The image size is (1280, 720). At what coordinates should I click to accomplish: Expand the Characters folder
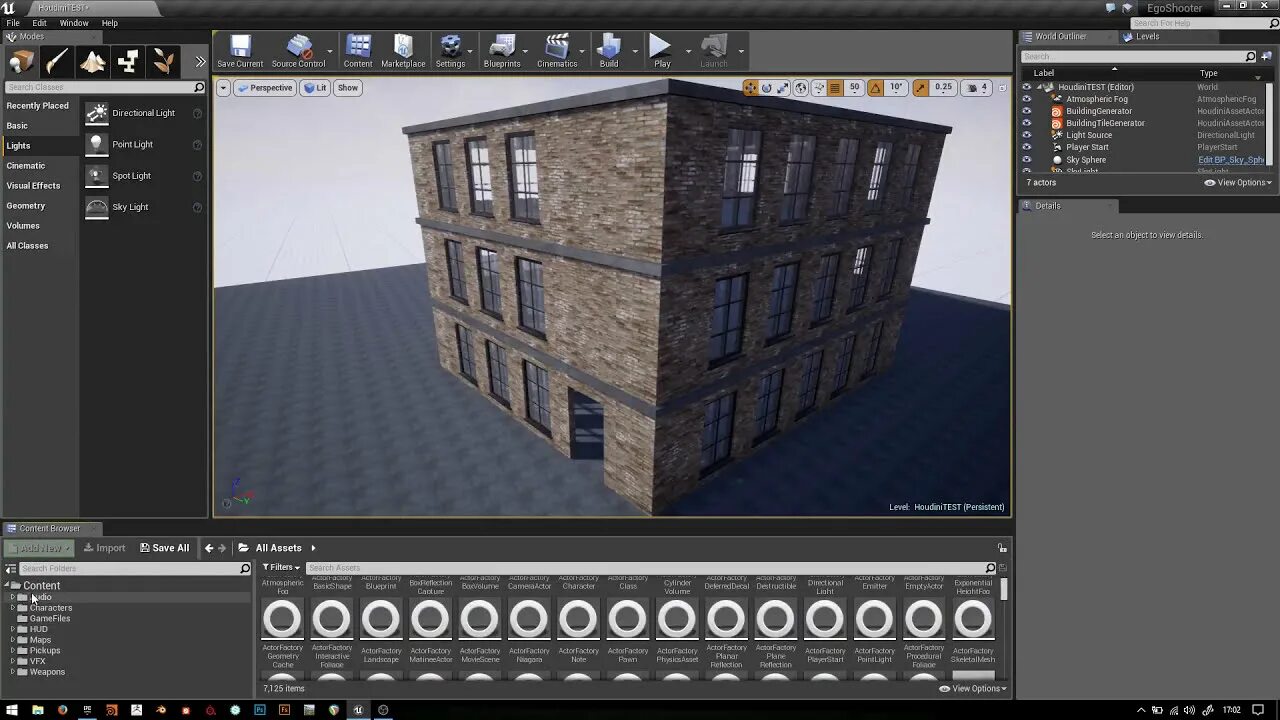coord(13,608)
